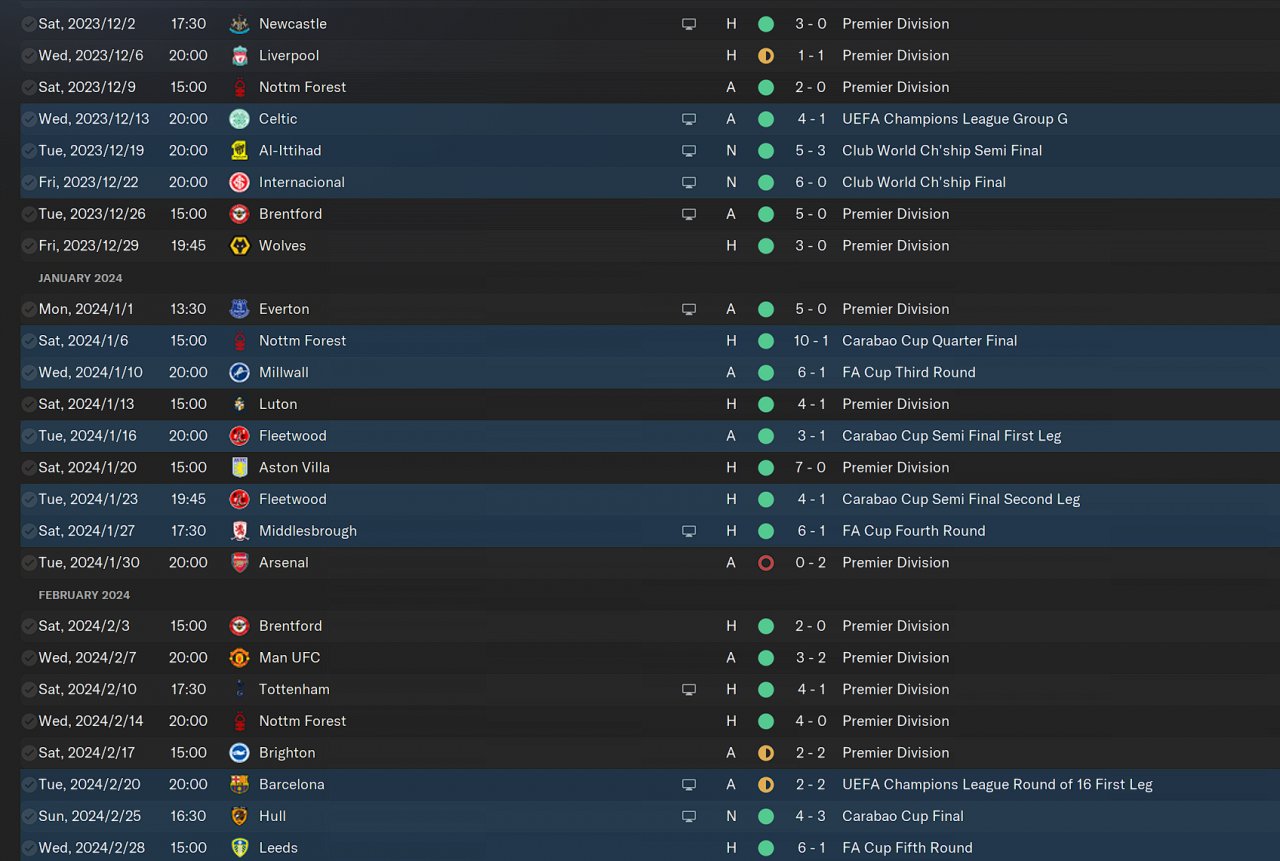Click the JANUARY 2024 month header
Screen dimensions: 1280x861
point(80,278)
